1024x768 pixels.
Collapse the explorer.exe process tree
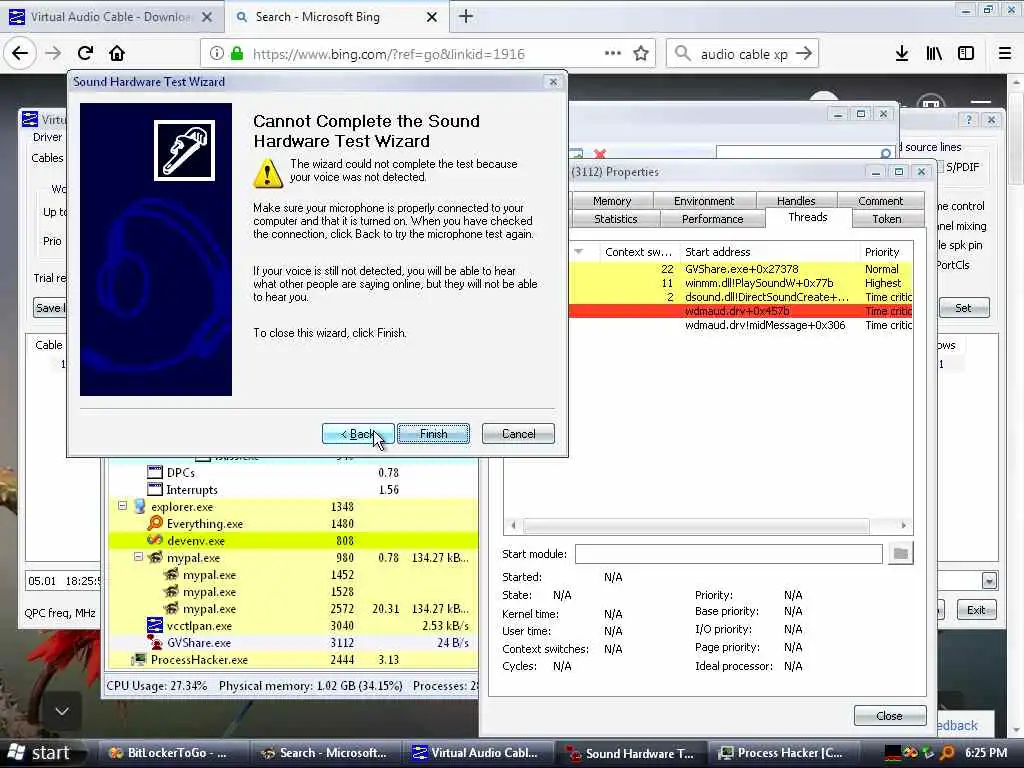pyautogui.click(x=122, y=506)
